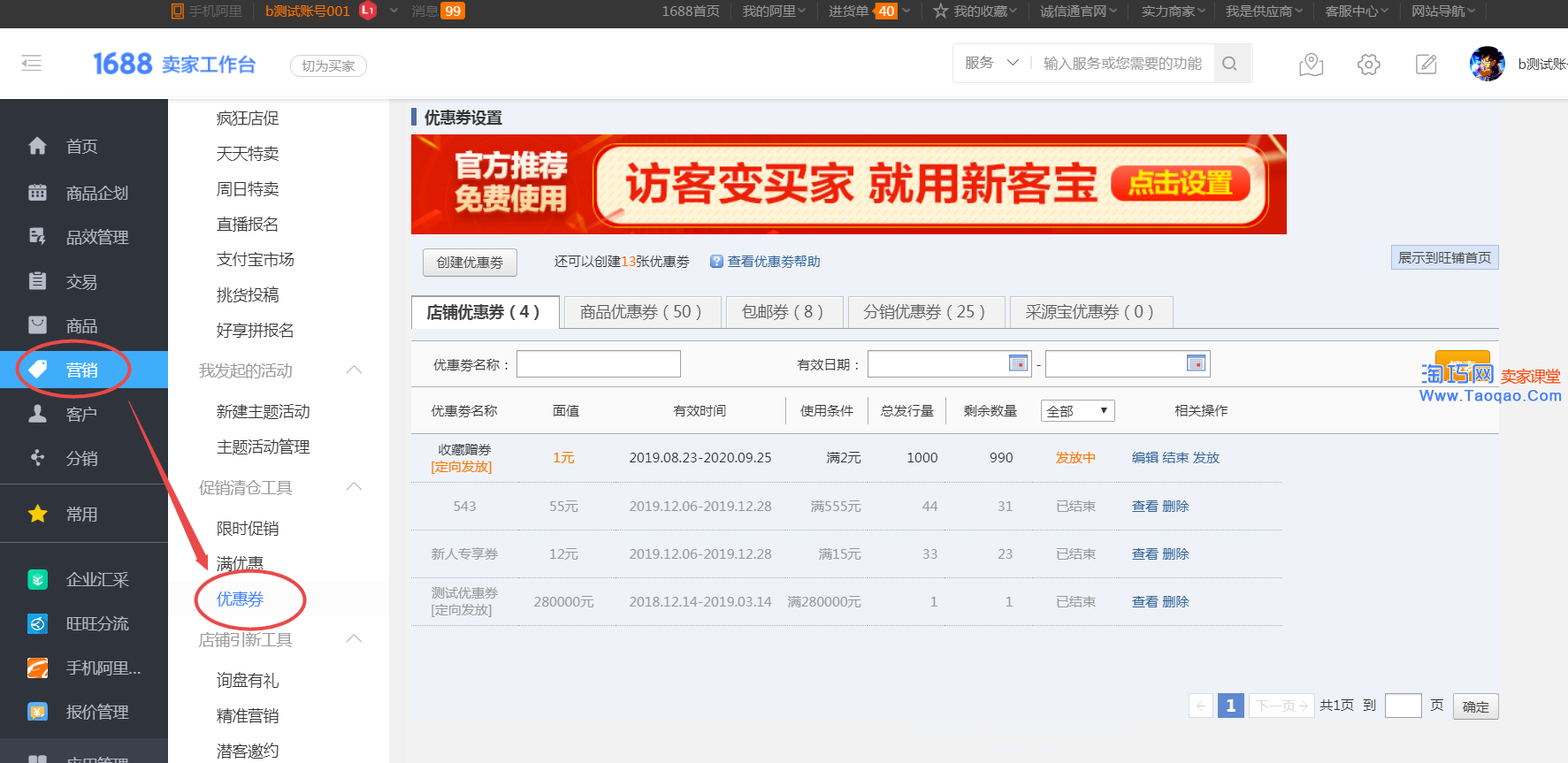
Task: Expand the 诚信通官网 top menu
Action: point(1078,11)
